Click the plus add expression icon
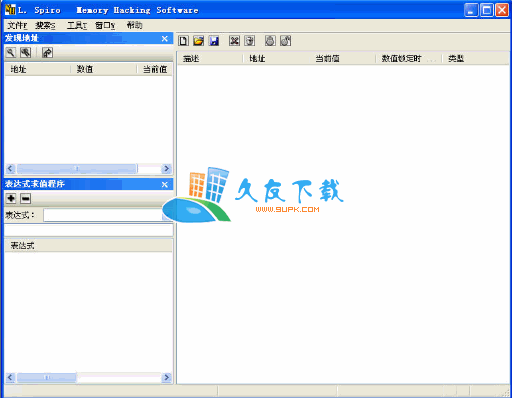This screenshot has height=398, width=512. pos(11,198)
